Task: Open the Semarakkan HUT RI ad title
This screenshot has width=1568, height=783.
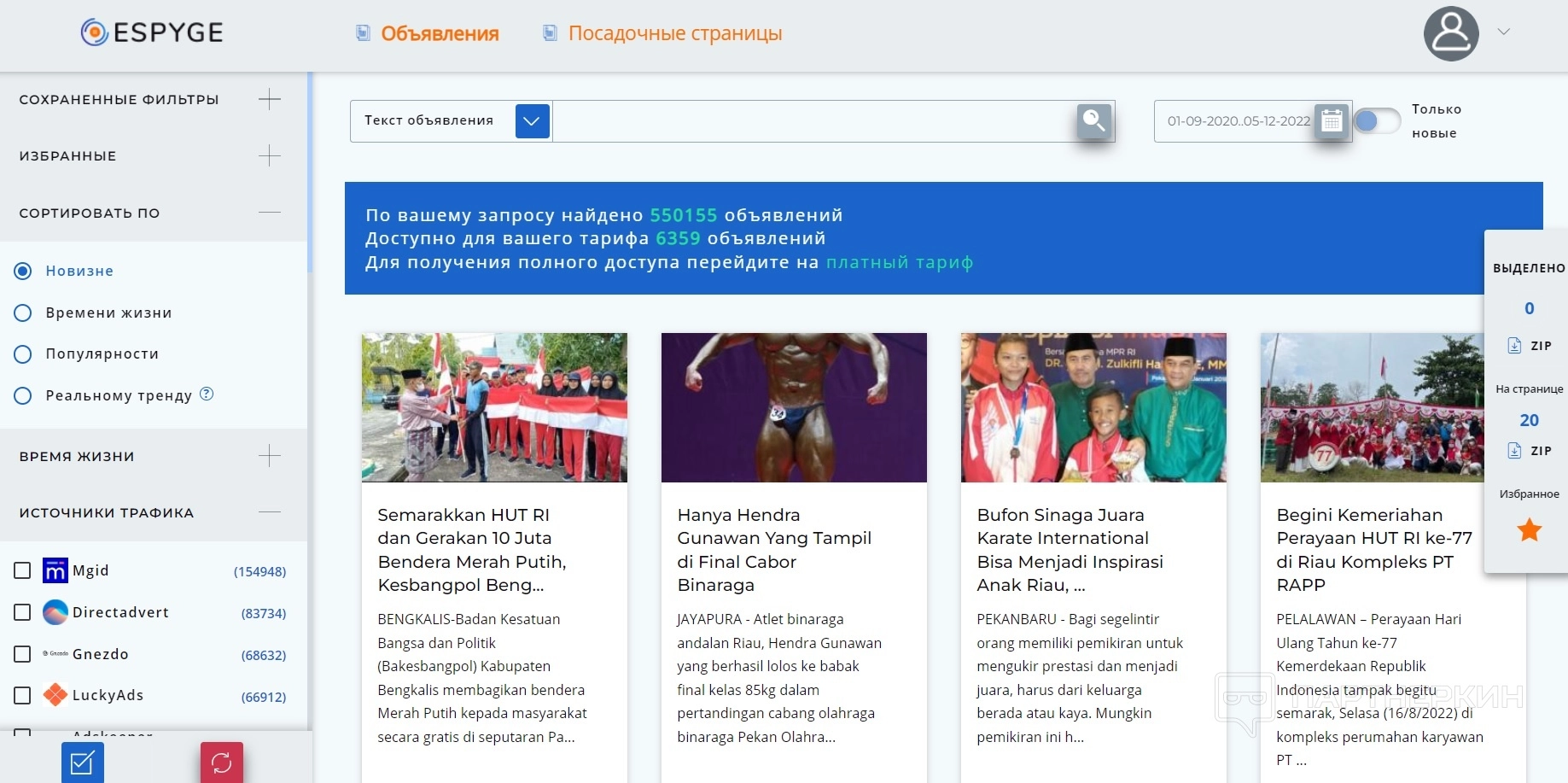Action: click(x=472, y=550)
